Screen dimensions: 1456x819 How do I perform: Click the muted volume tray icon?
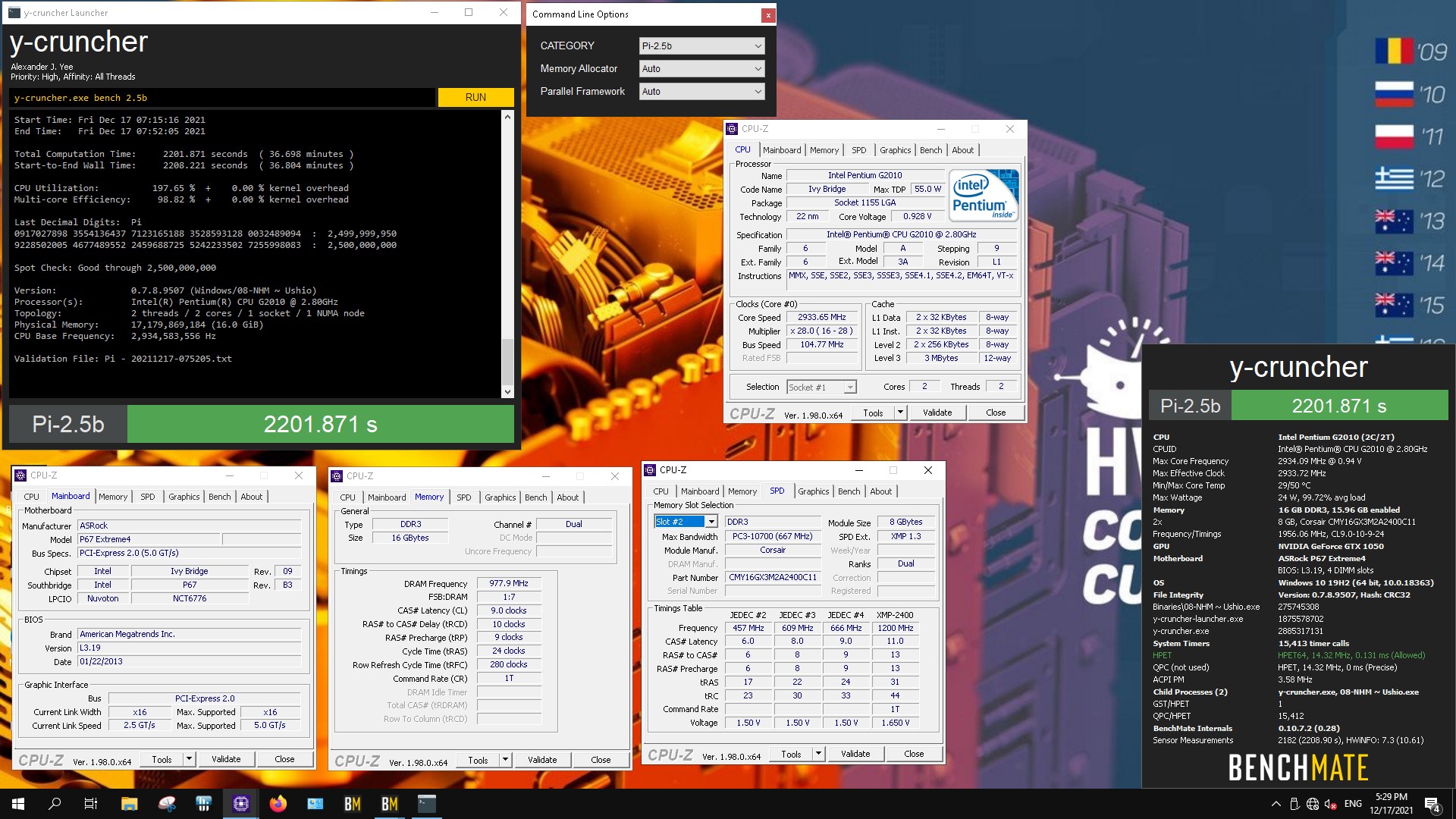1330,804
